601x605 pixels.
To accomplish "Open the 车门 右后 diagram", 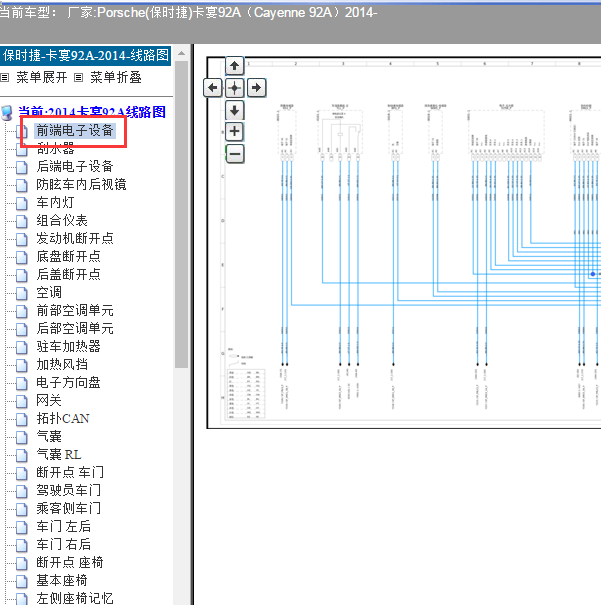I will pos(63,544).
